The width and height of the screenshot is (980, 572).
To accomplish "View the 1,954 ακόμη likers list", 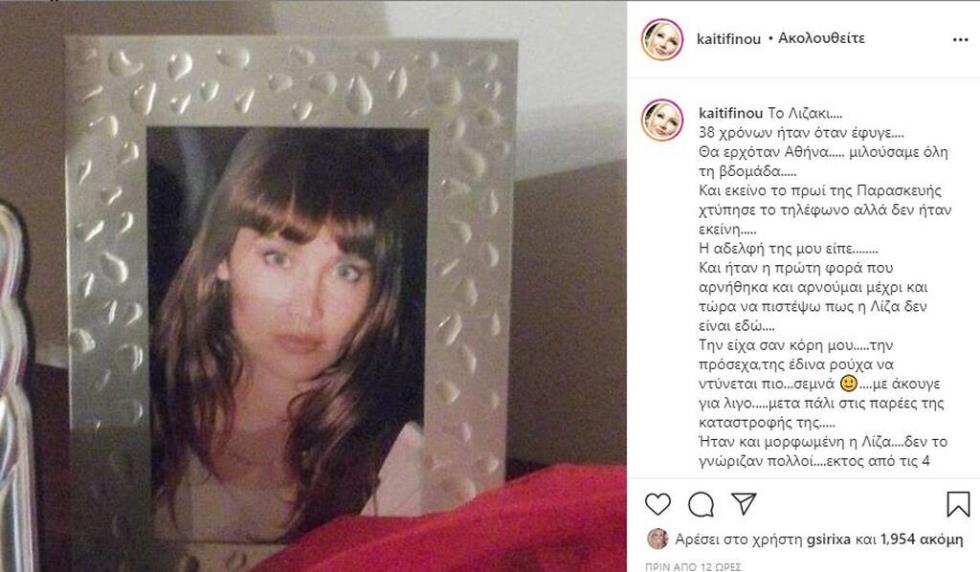I will point(922,539).
